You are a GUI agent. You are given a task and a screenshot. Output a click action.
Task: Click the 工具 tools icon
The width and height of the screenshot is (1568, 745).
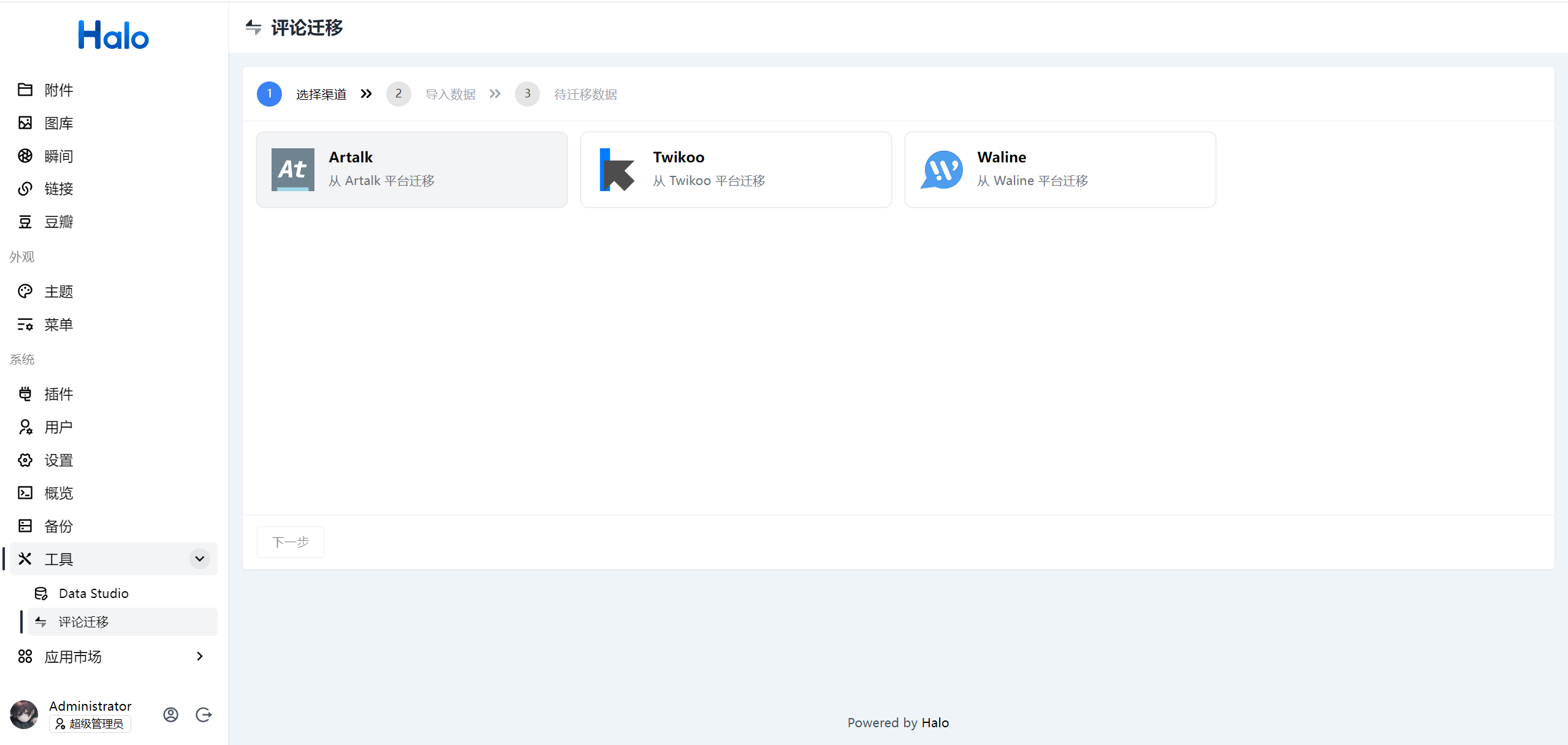25,559
